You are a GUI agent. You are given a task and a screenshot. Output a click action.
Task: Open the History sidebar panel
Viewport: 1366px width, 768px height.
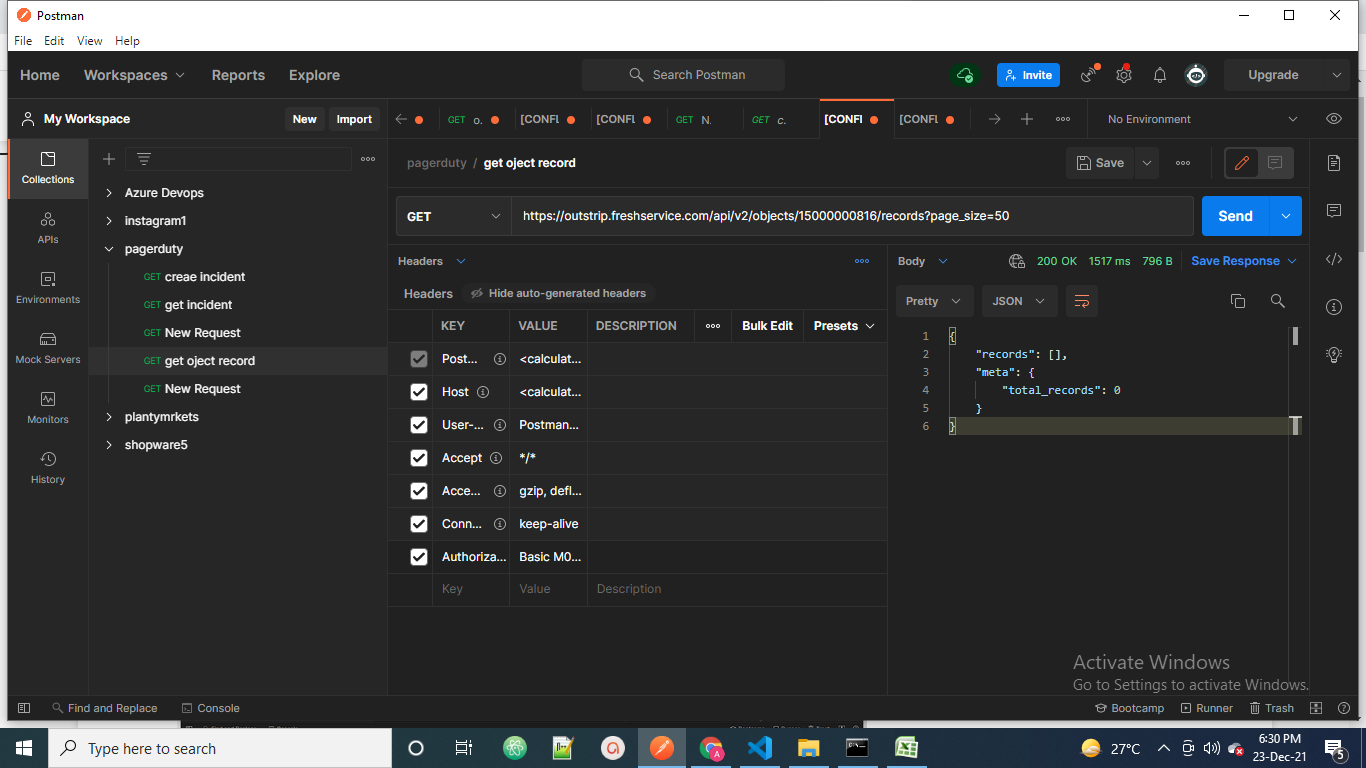click(48, 468)
